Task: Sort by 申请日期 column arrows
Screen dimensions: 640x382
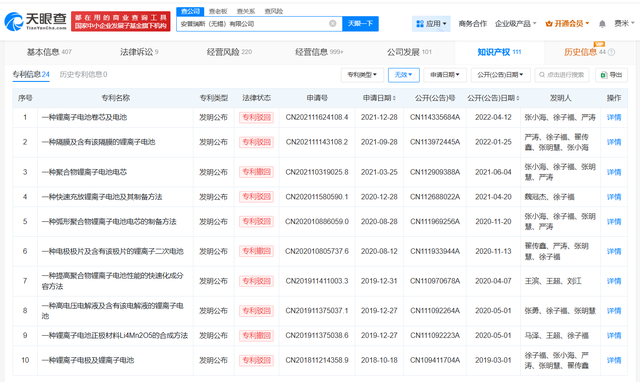Action: 394,98
